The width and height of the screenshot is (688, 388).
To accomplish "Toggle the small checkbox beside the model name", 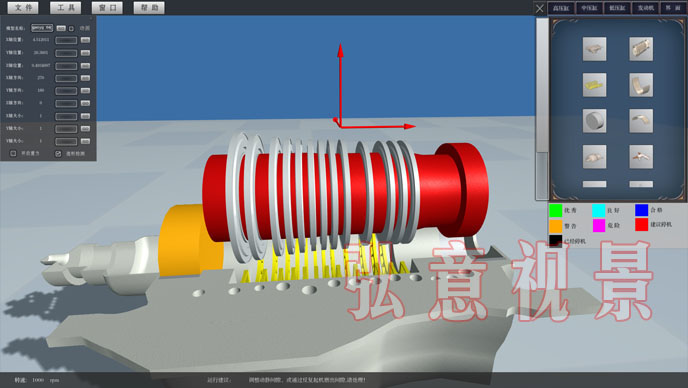I will click(x=72, y=28).
